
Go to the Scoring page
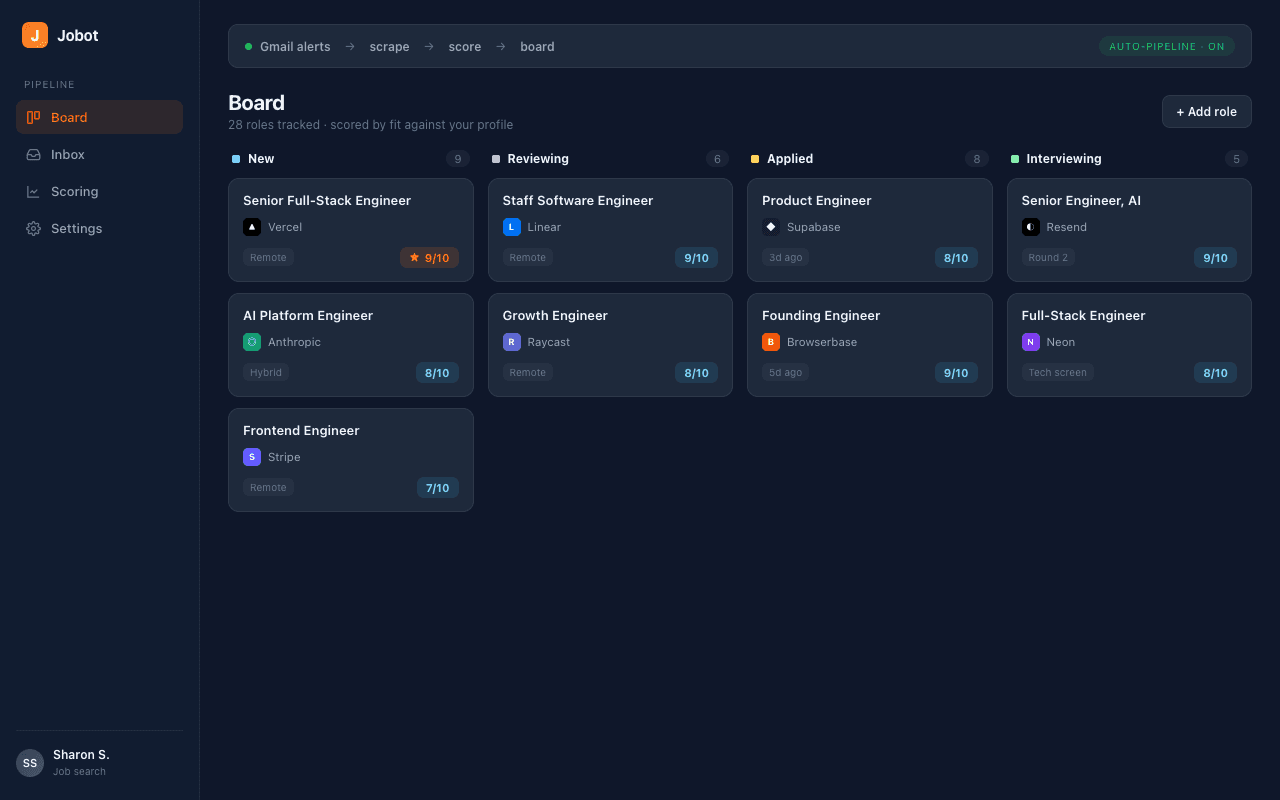[99, 191]
